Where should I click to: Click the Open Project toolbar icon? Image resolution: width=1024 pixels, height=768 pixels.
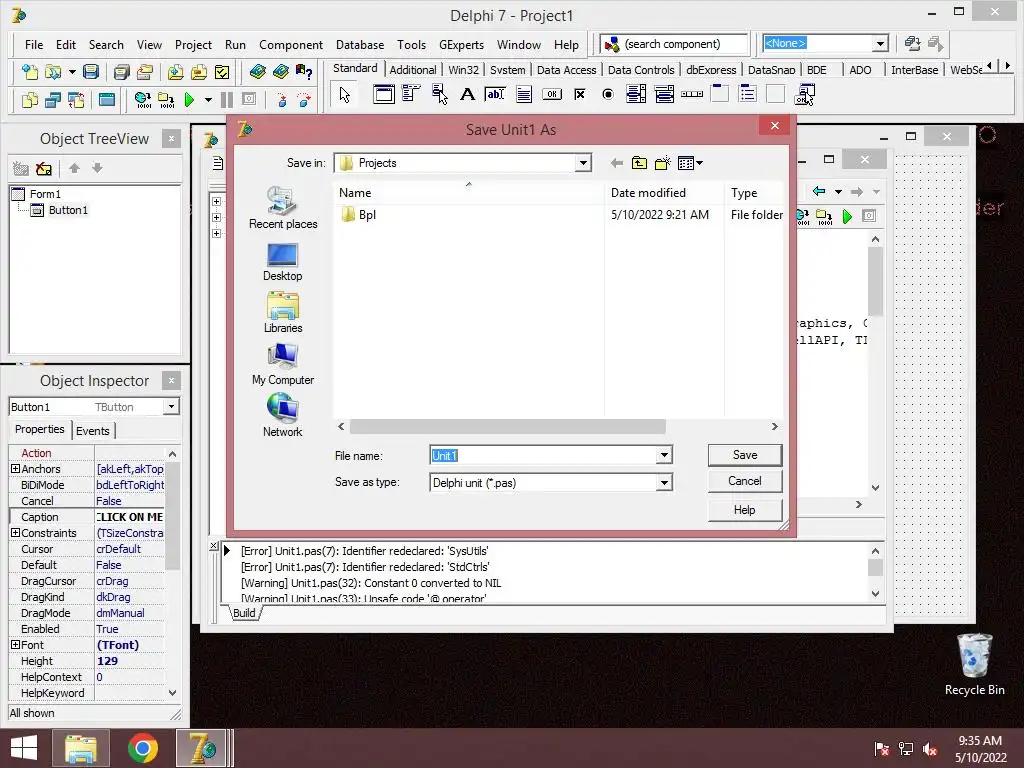(x=145, y=72)
